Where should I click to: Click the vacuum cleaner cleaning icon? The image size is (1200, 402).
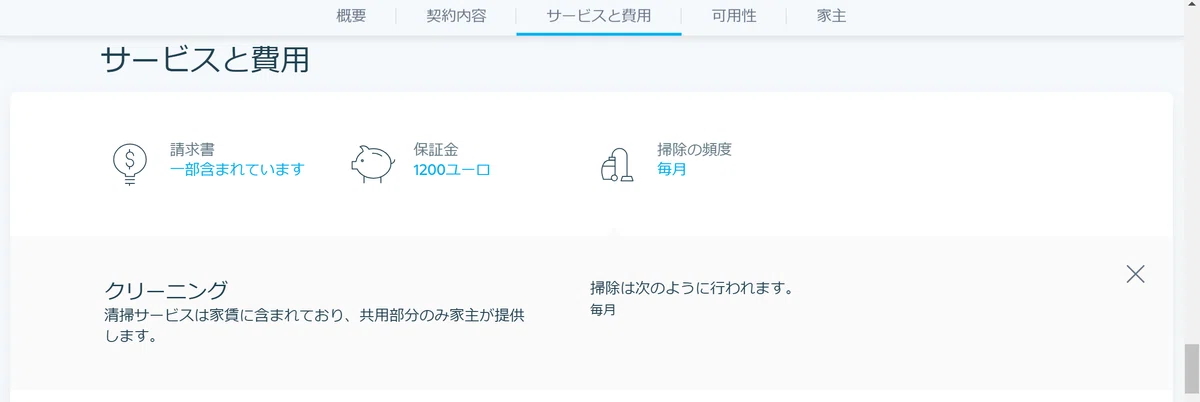point(616,163)
